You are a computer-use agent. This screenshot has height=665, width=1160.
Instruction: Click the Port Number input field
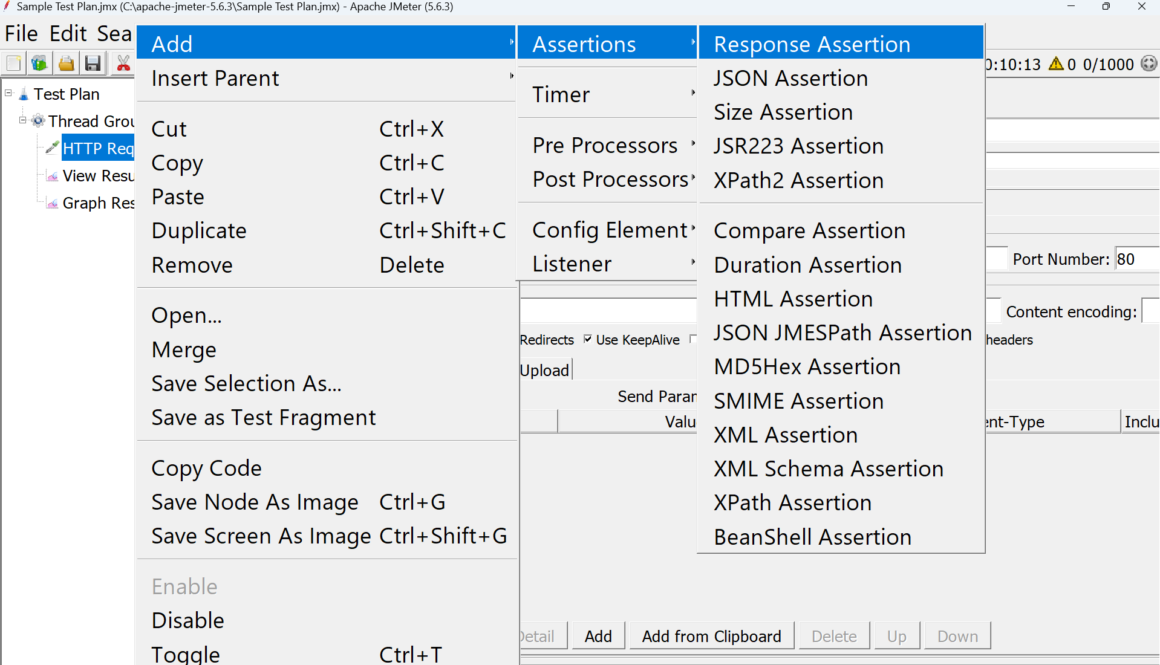tap(1137, 259)
